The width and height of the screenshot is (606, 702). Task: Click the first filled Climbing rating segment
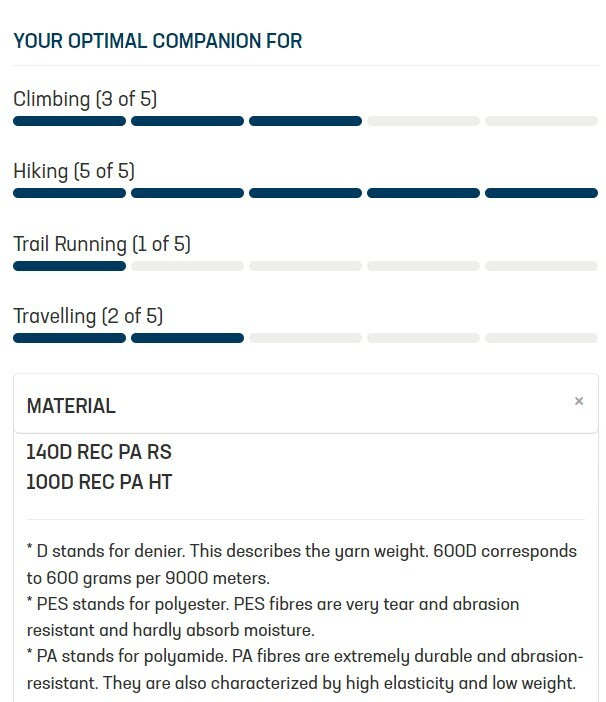pyautogui.click(x=69, y=121)
